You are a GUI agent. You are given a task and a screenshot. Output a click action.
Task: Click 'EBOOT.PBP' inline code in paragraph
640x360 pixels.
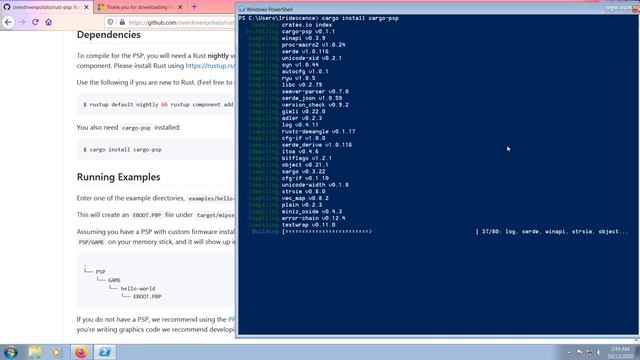tap(147, 215)
